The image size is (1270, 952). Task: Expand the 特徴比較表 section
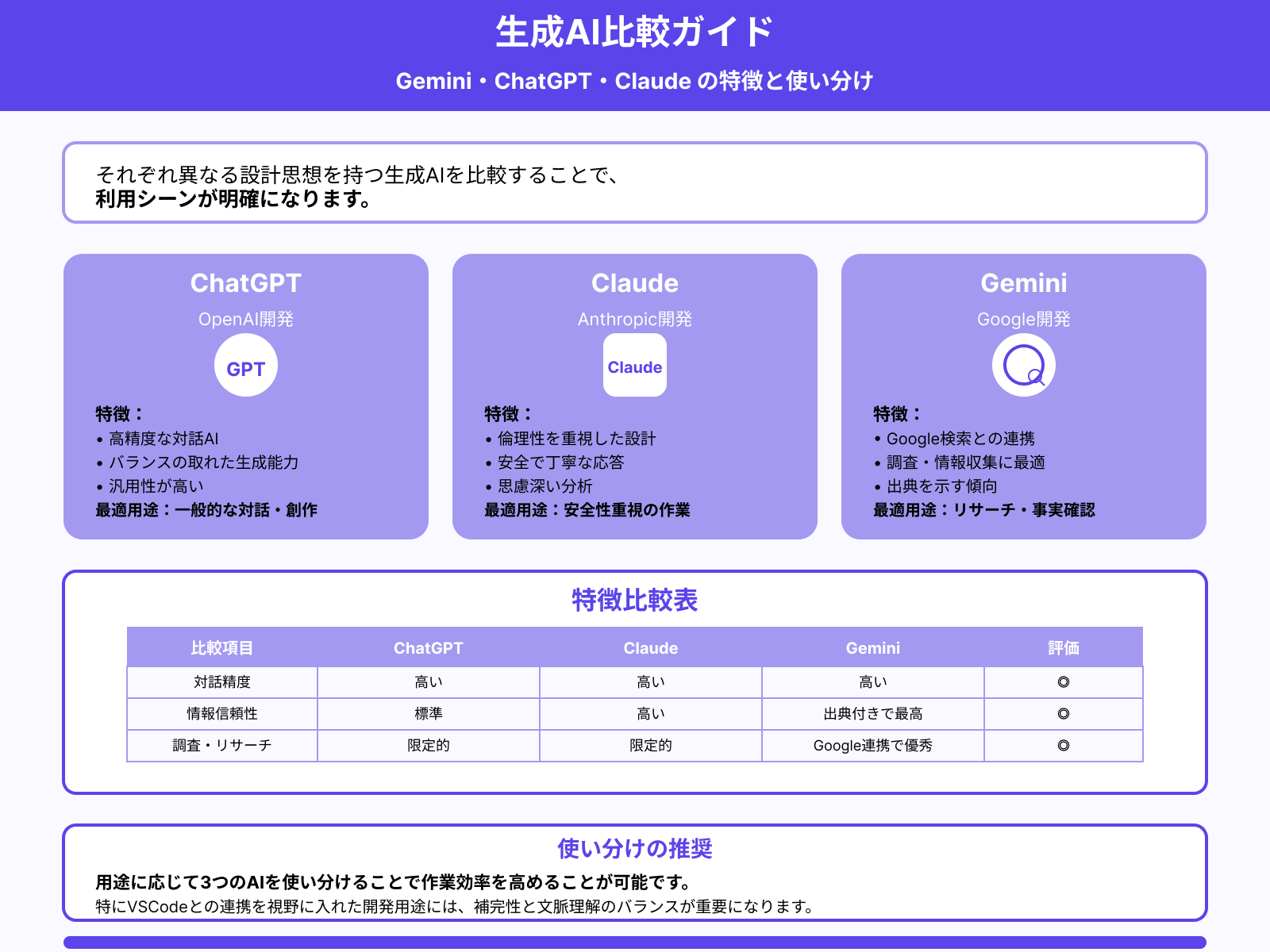click(635, 601)
